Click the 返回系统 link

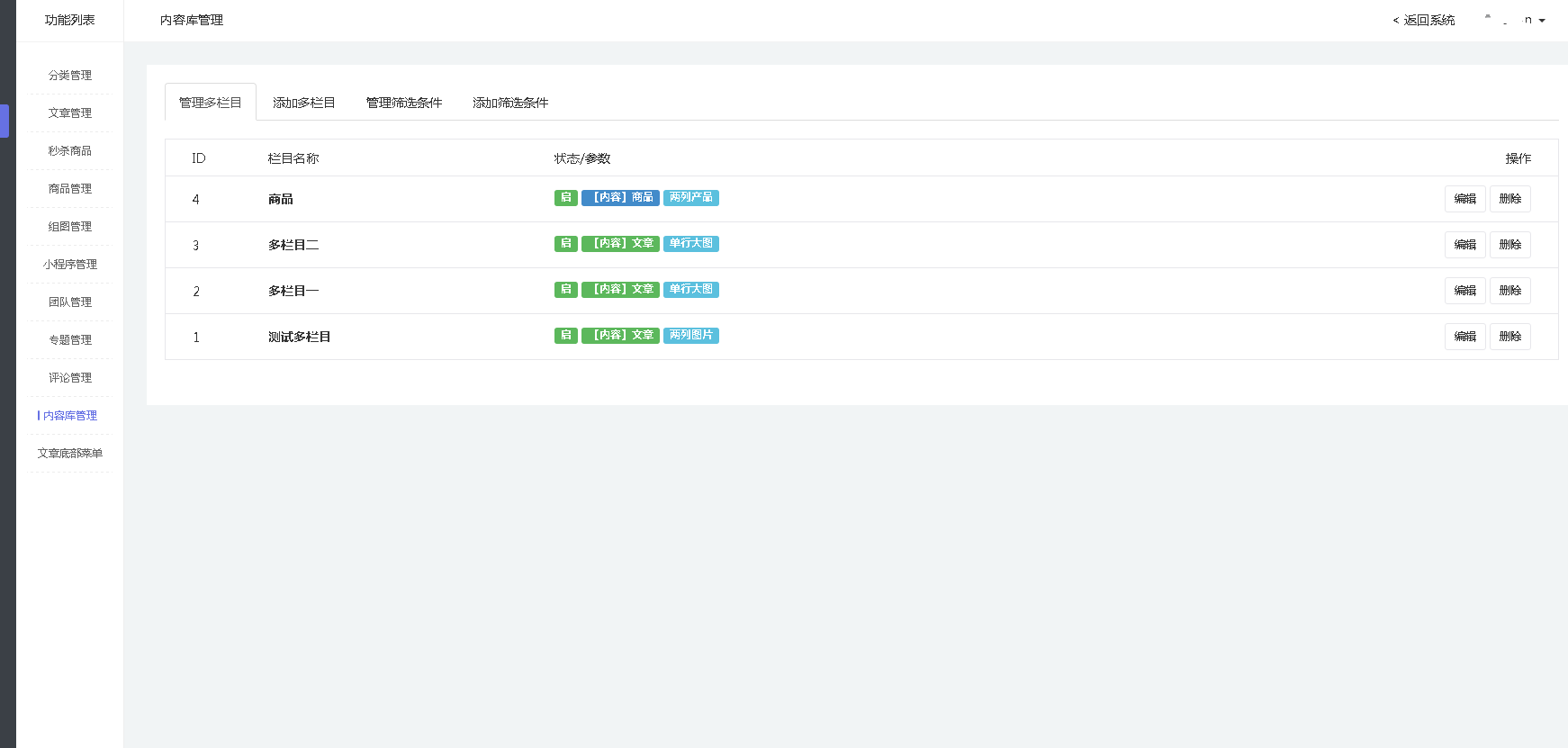pos(1424,20)
